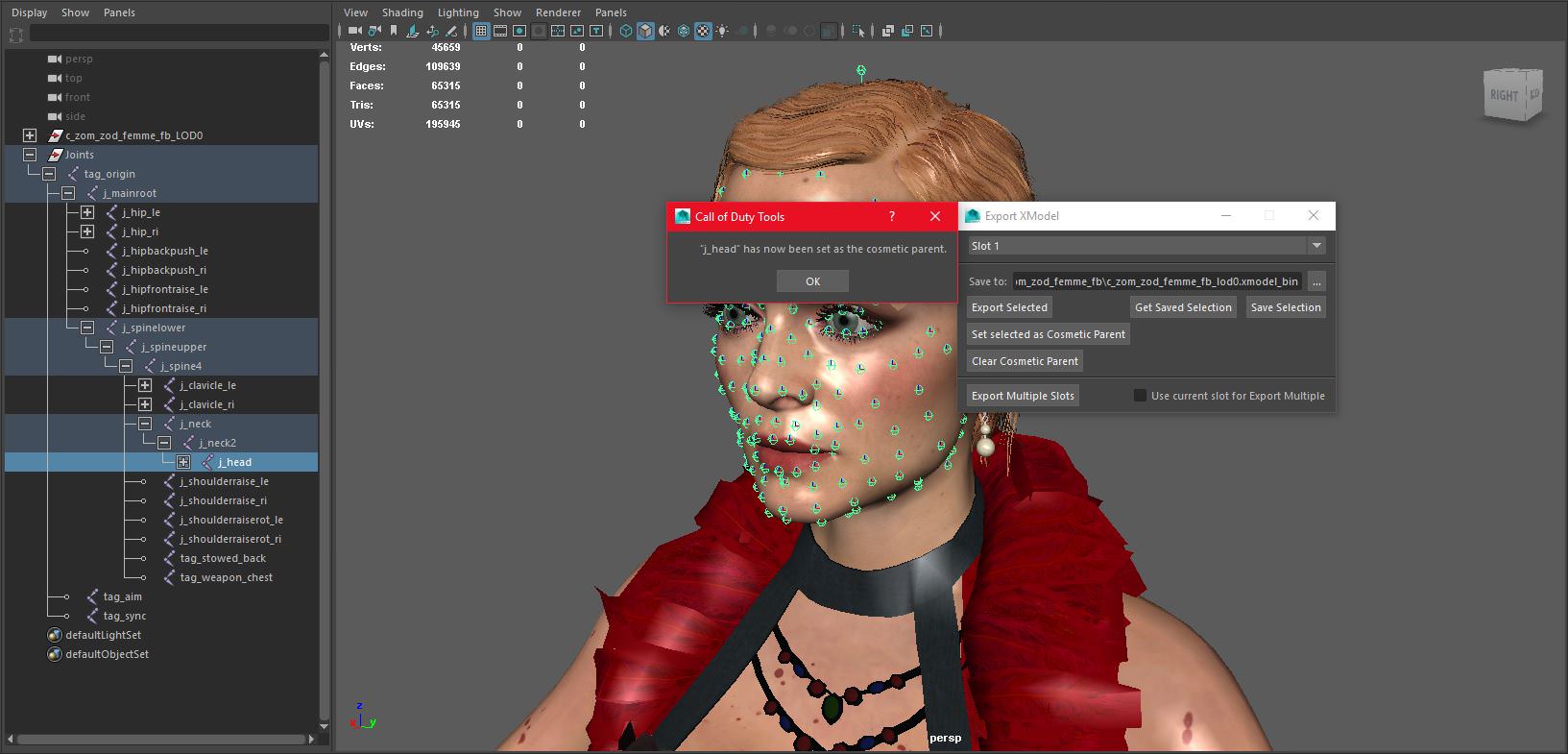Click the joint icon beside tag_origin
Image resolution: width=1568 pixels, height=754 pixels.
click(x=74, y=174)
